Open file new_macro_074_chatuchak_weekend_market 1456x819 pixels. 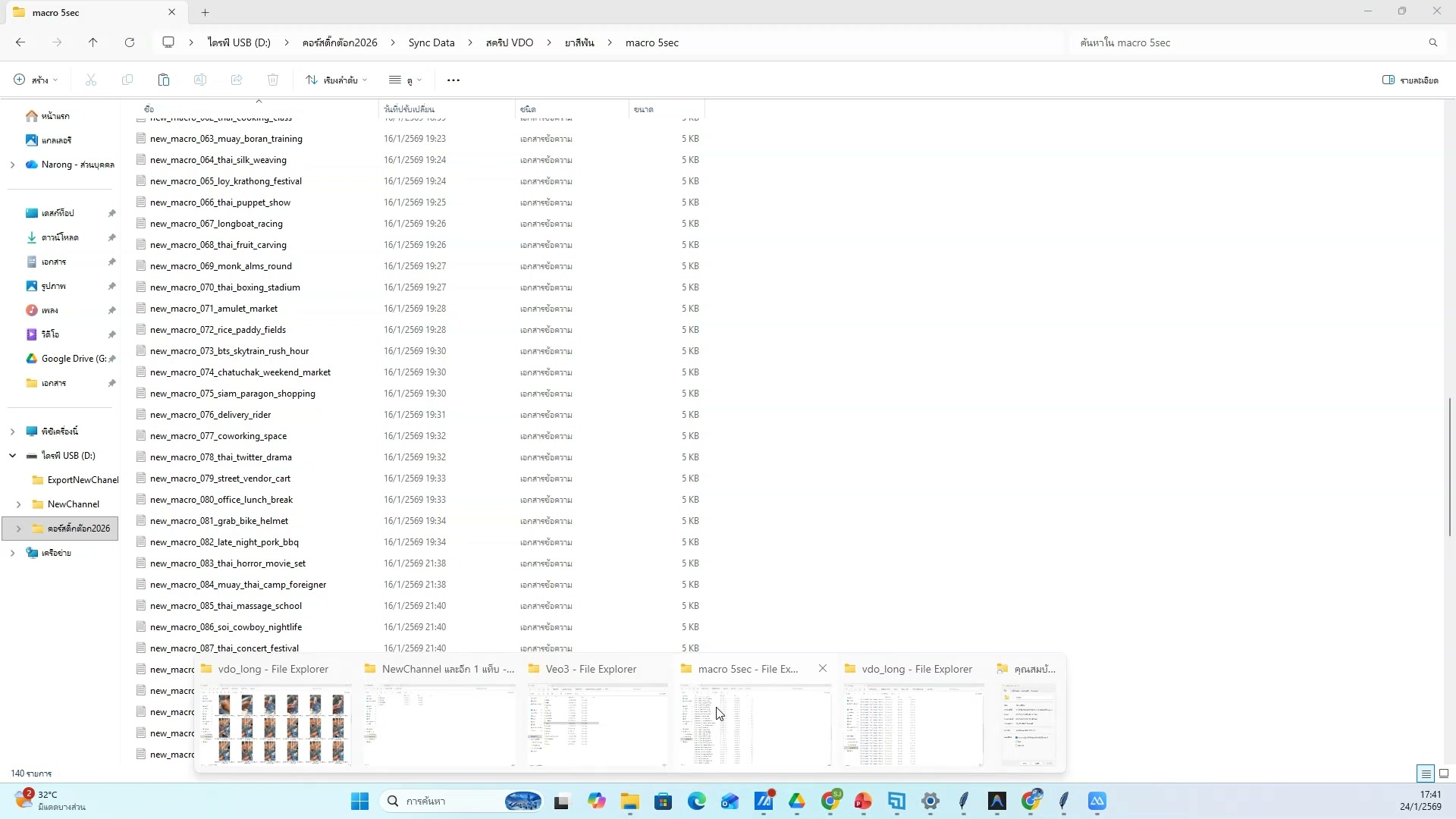[x=240, y=372]
